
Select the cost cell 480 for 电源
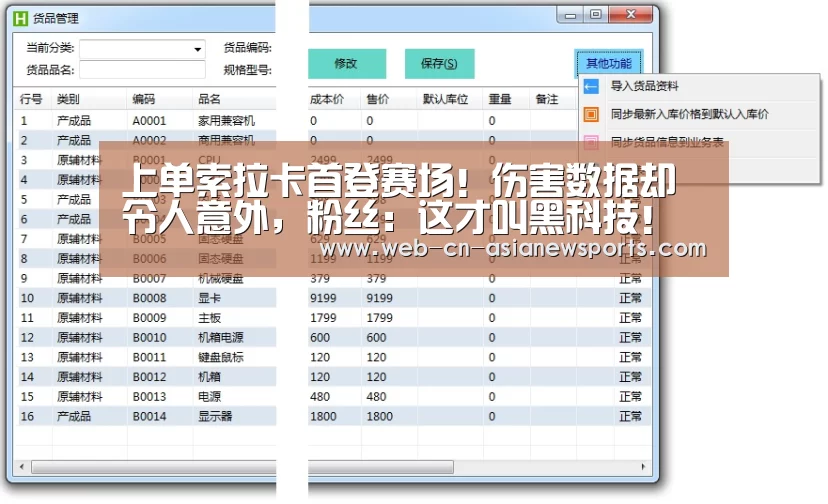(320, 397)
